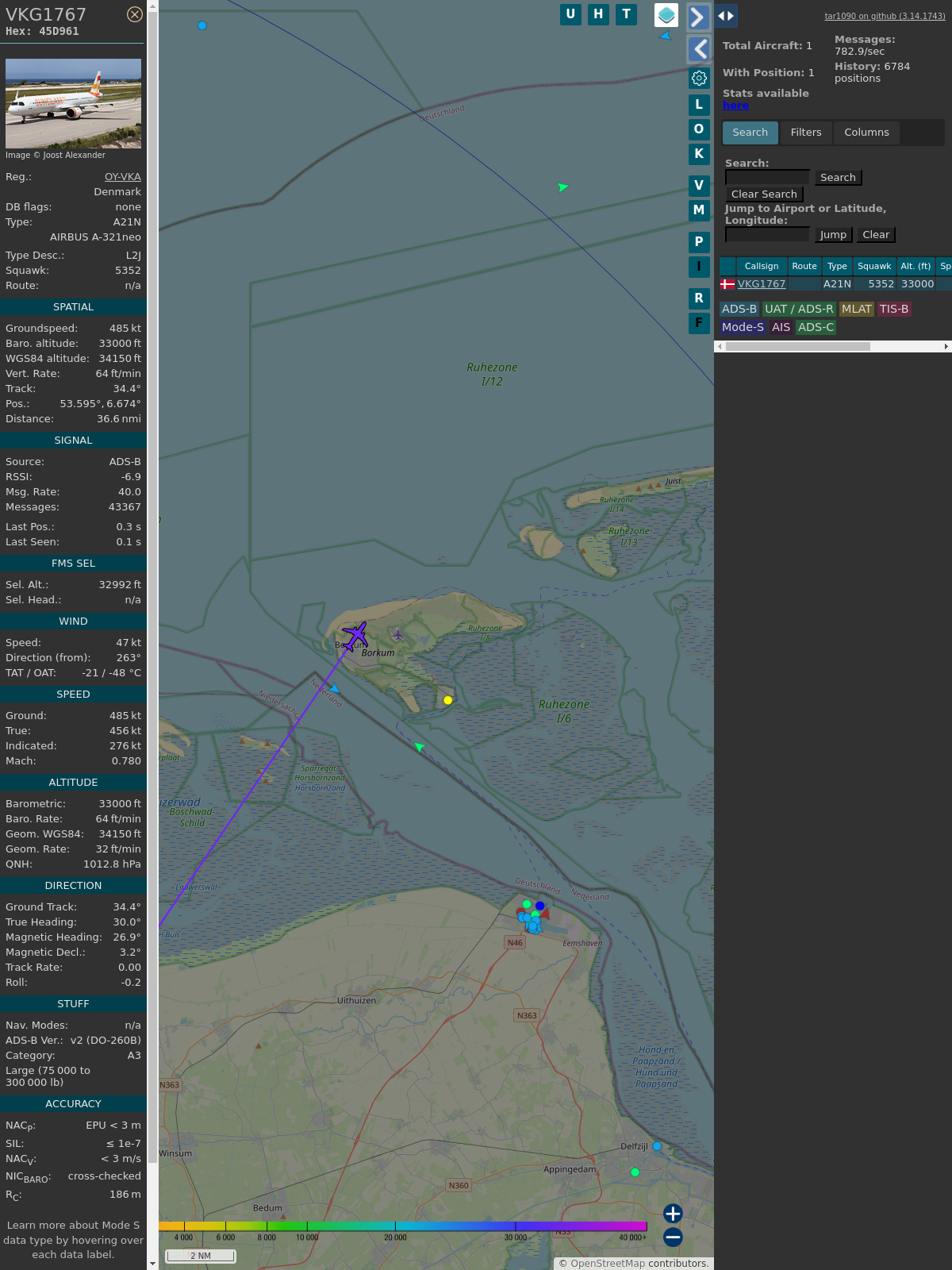Click the Jump button

pos(833,235)
